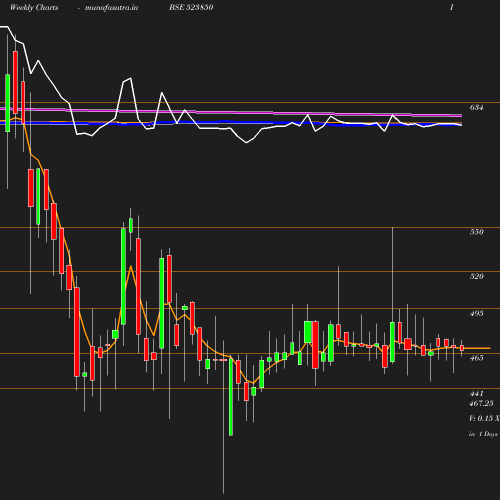Click the 'V: 0.15 X' volume text
Screen dimensions: 500x500
pos(484,418)
